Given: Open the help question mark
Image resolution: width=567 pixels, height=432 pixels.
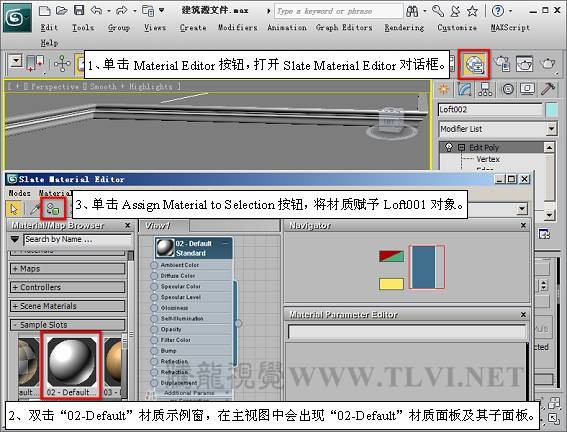Looking at the screenshot, I should [x=498, y=11].
